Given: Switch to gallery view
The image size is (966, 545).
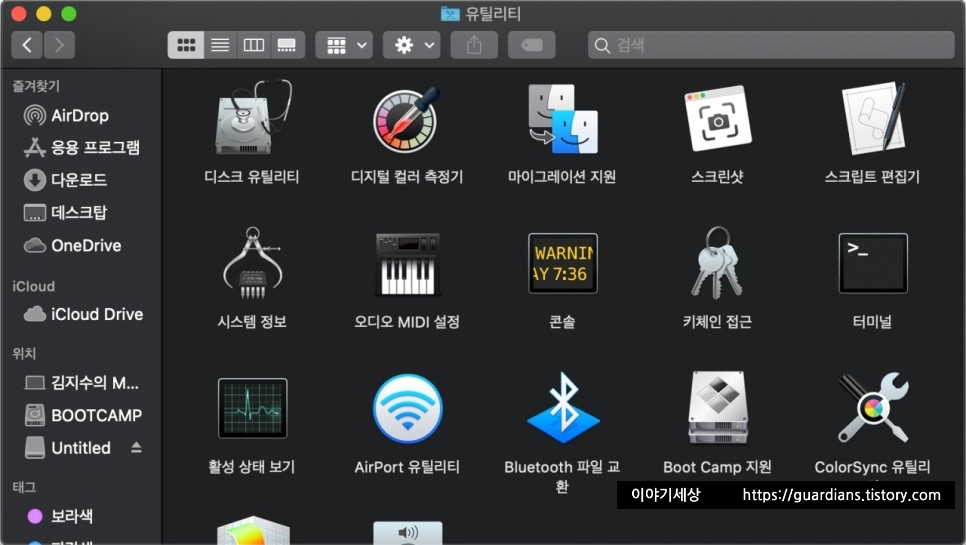Looking at the screenshot, I should pyautogui.click(x=287, y=45).
